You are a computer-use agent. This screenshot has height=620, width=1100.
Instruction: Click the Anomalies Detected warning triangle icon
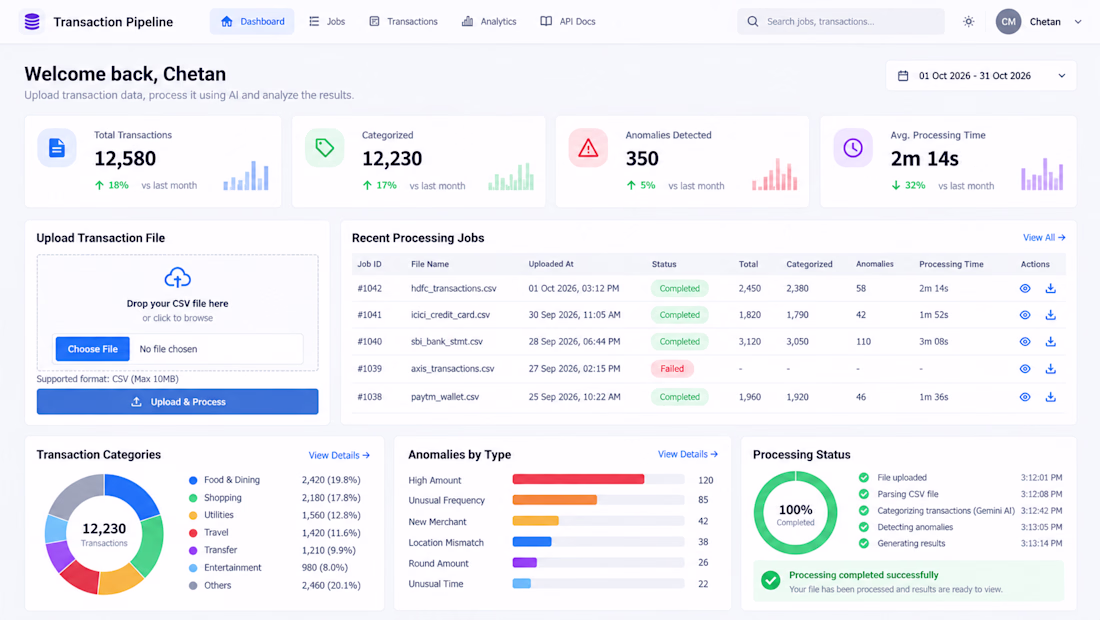click(588, 148)
